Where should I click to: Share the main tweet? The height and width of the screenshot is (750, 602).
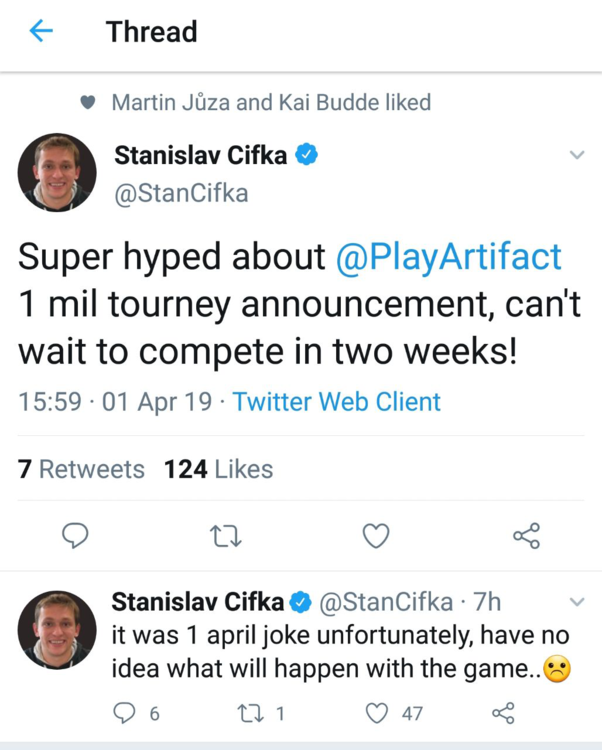pyautogui.click(x=526, y=537)
